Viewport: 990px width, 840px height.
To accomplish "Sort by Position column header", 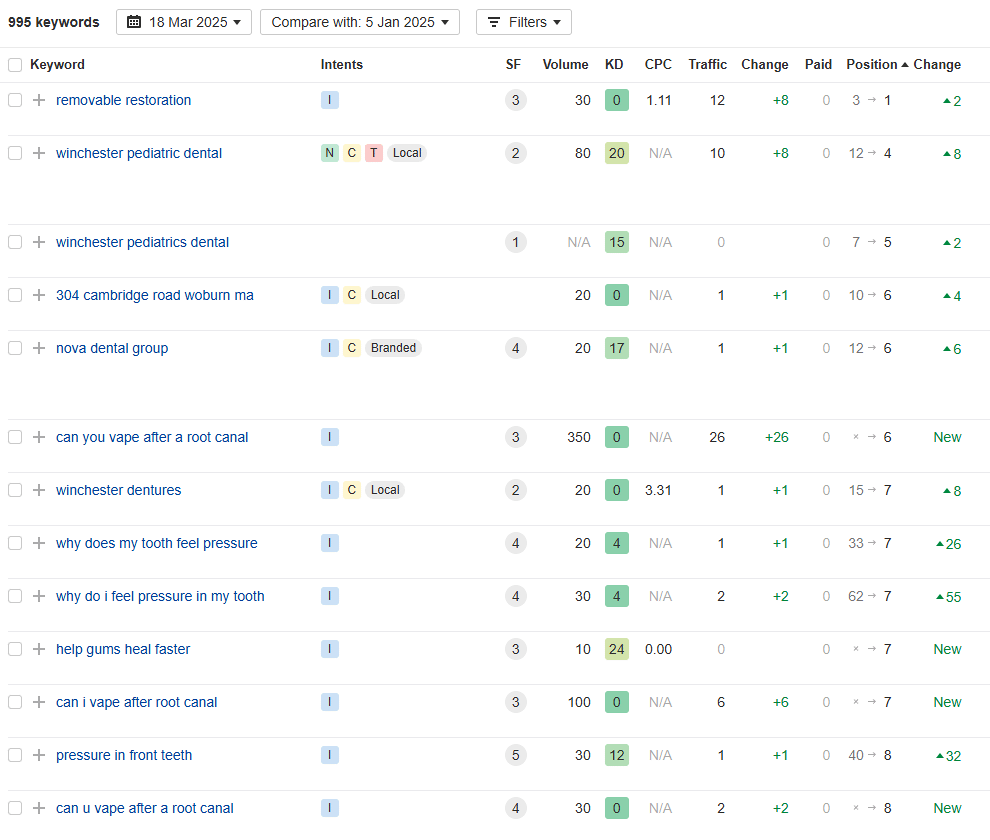I will coord(872,64).
